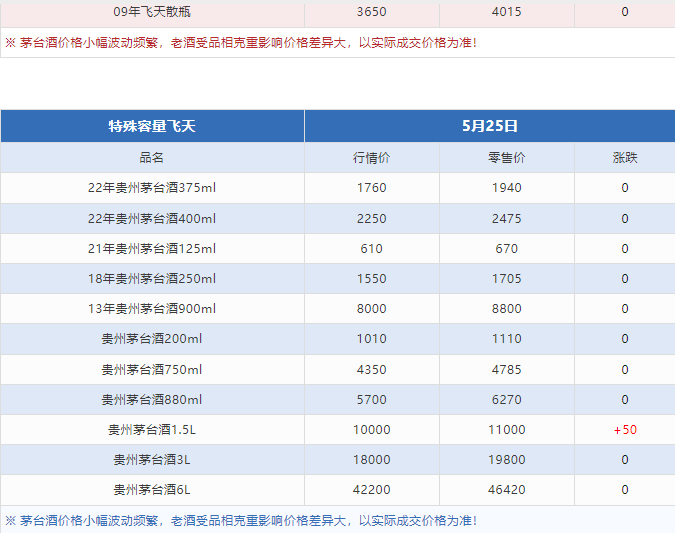The height and width of the screenshot is (533, 675).
Task: Click row name 贵州茅台酒200ml
Action: [x=152, y=339]
